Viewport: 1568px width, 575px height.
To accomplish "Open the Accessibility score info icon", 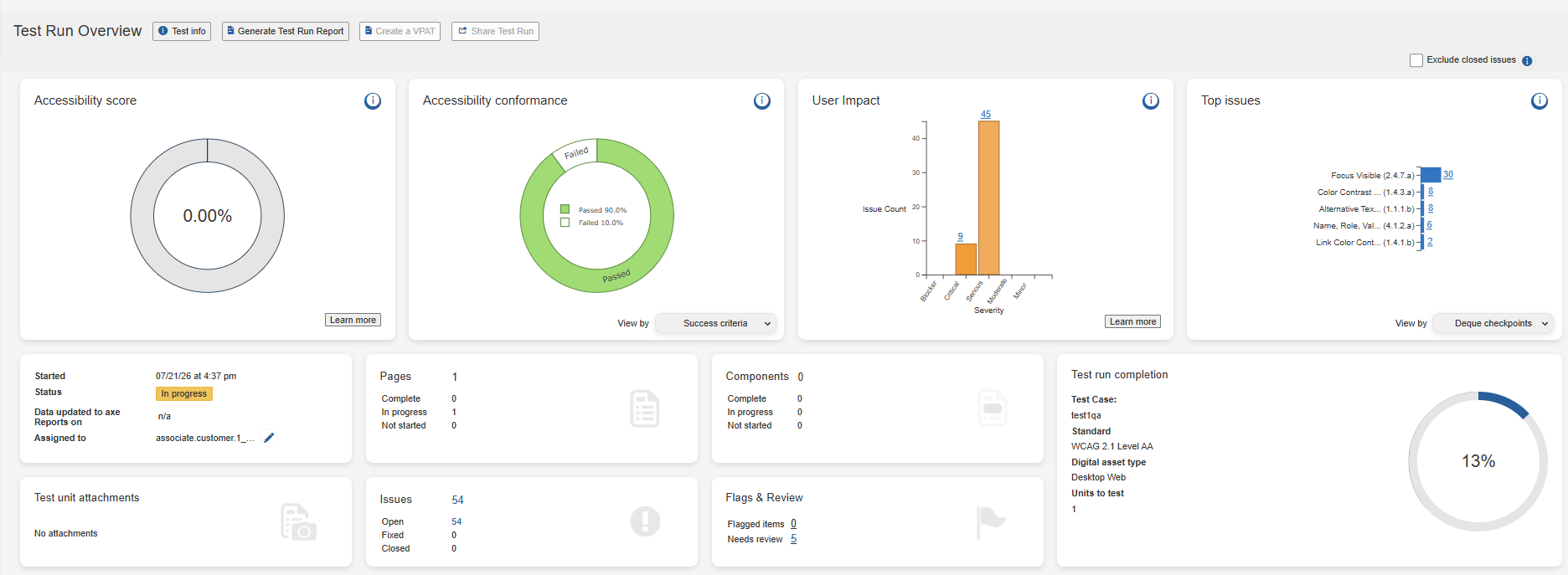I will (x=373, y=100).
